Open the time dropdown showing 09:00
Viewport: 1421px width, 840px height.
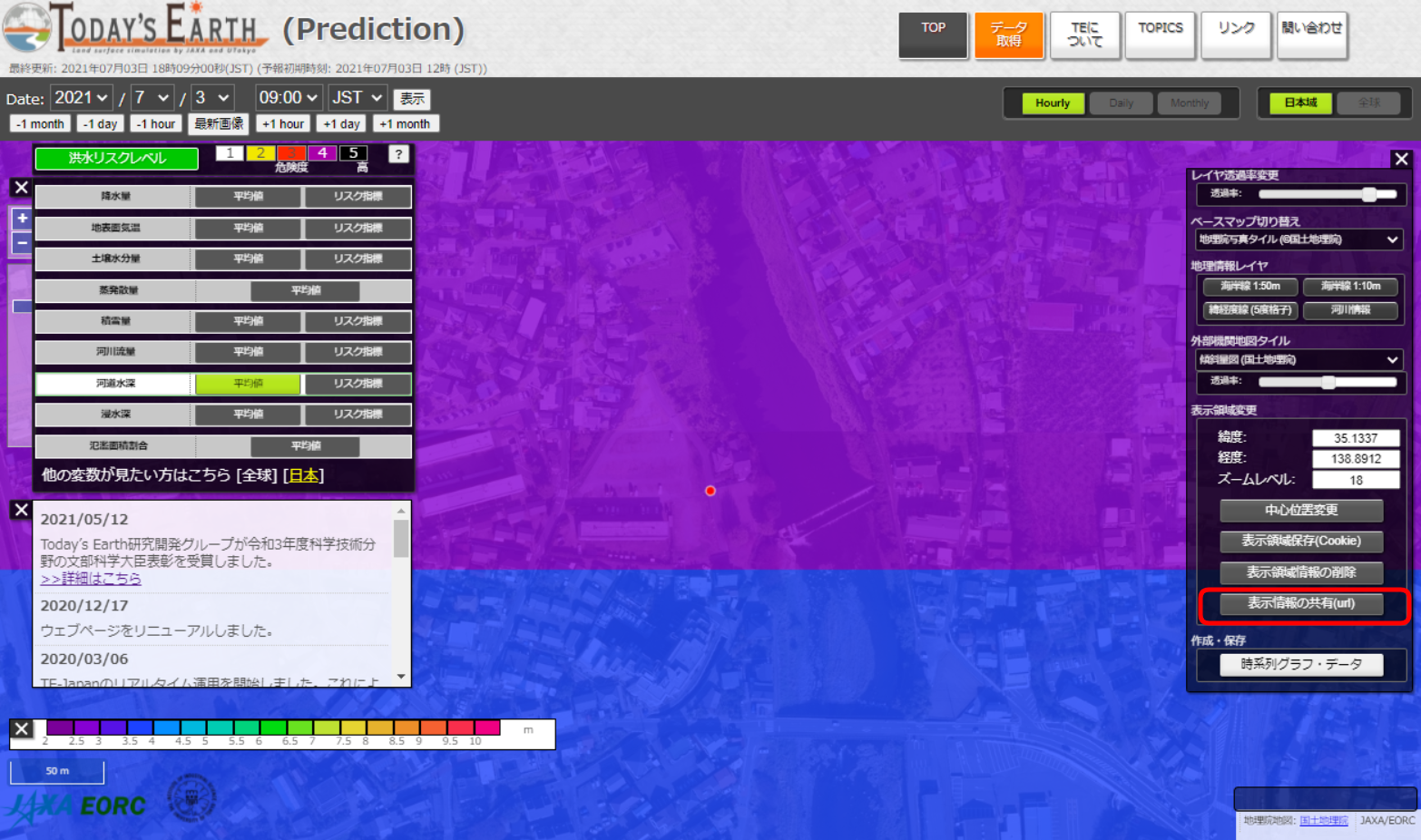[x=289, y=97]
